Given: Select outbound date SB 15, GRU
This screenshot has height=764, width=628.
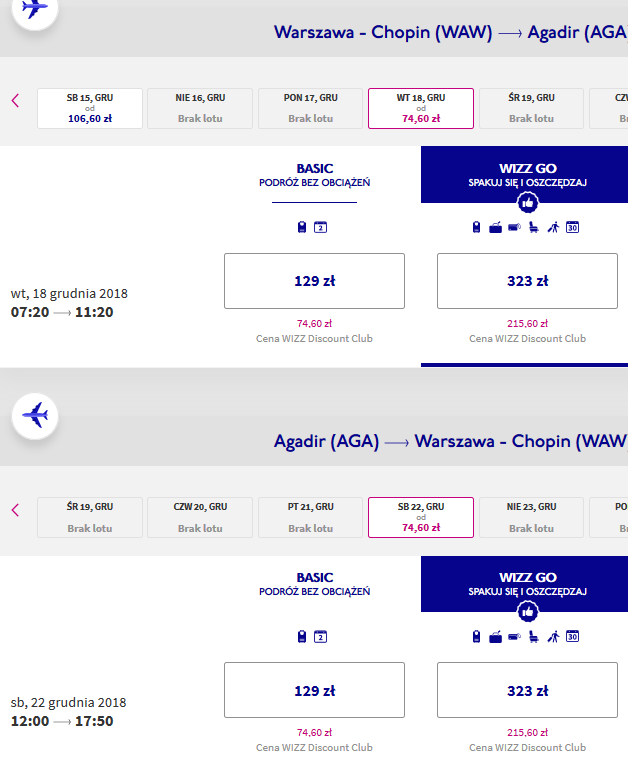Looking at the screenshot, I should 90,108.
